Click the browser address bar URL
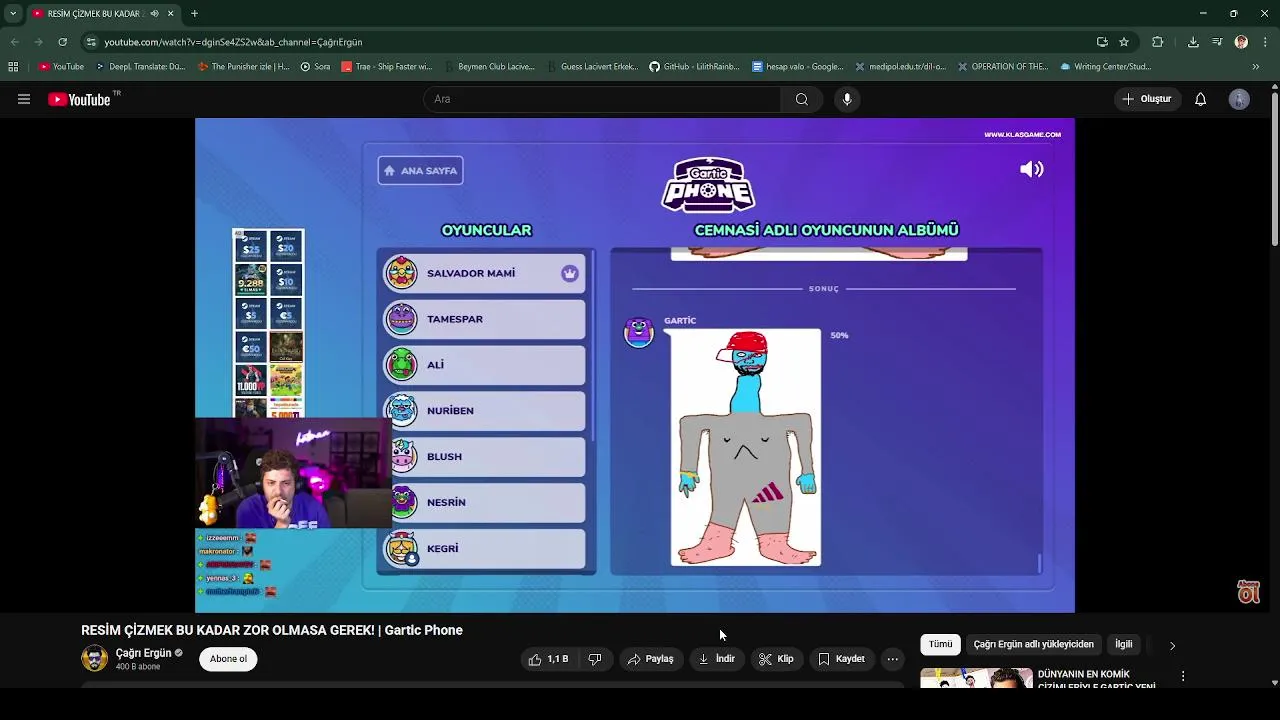Image resolution: width=1280 pixels, height=720 pixels. click(x=233, y=42)
